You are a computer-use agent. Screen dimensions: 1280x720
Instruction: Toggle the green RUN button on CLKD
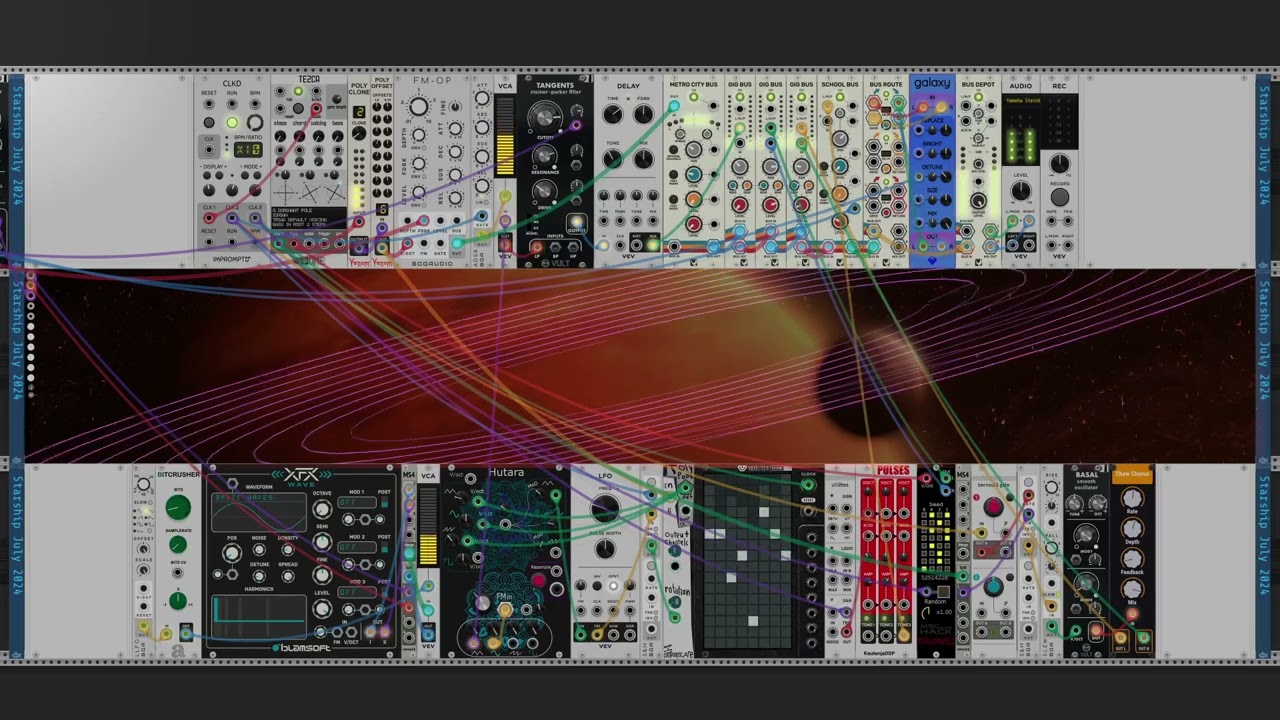tap(232, 122)
